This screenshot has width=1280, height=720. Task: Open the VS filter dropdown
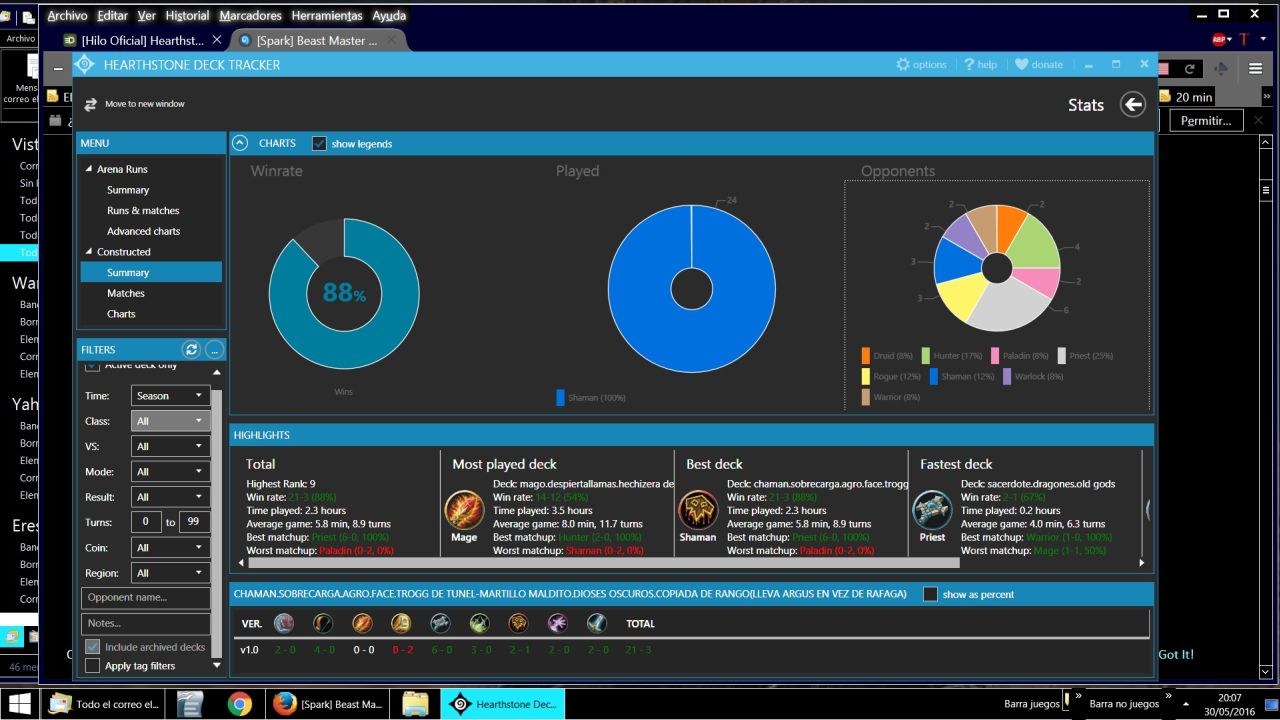click(x=170, y=446)
